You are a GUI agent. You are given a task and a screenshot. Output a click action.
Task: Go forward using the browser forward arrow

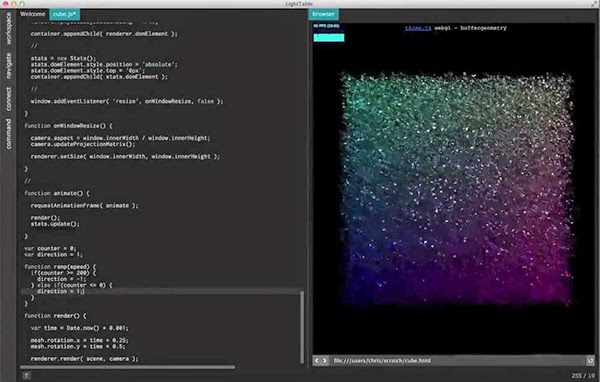[x=324, y=361]
